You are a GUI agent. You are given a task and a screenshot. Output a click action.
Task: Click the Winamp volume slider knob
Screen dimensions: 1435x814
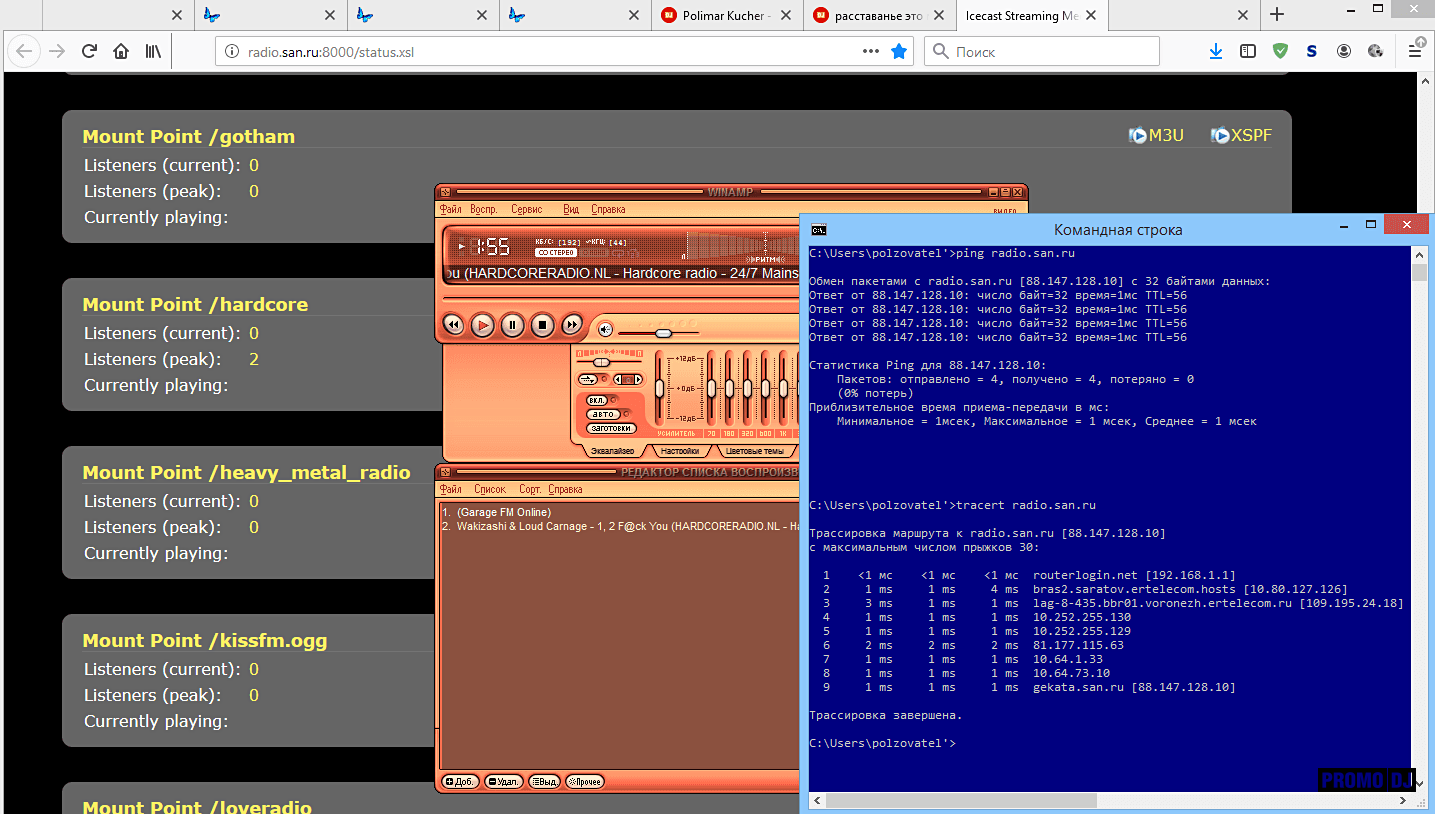point(663,333)
